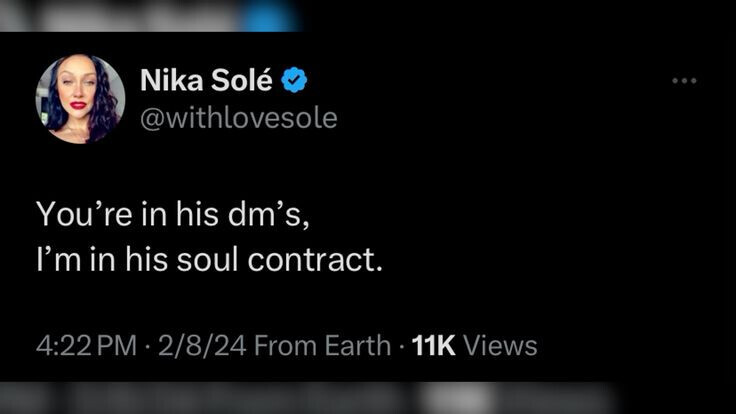The height and width of the screenshot is (414, 736).
Task: Open the @withlovesole handle link
Action: 238,118
